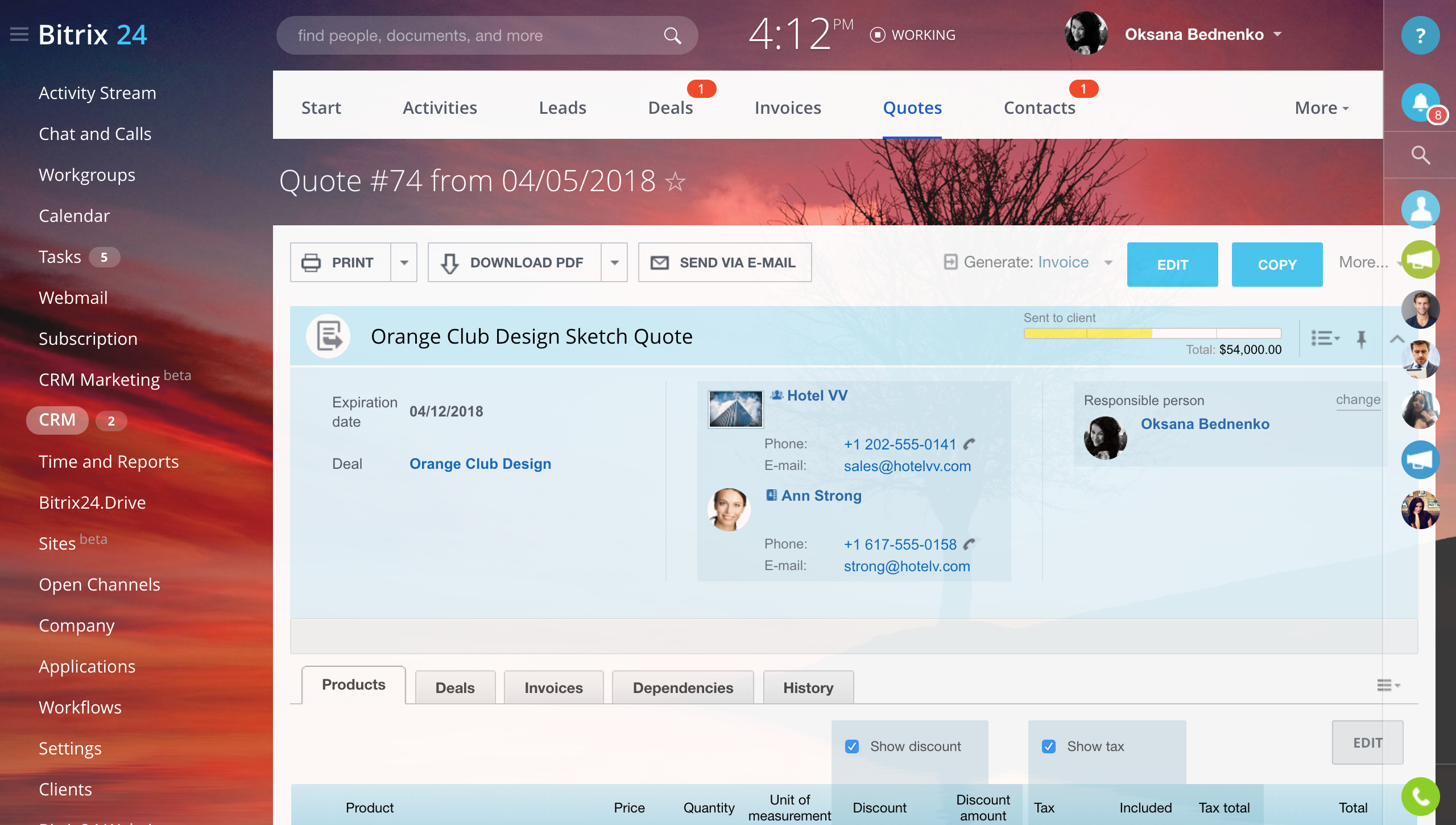Image resolution: width=1456 pixels, height=825 pixels.
Task: Click the notifications bell icon
Action: (1420, 103)
